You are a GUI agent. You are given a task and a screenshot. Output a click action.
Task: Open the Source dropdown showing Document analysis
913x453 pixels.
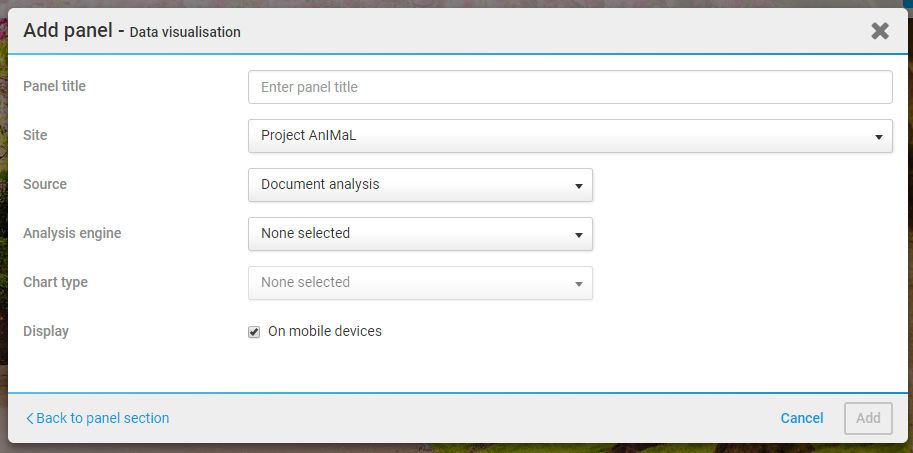(420, 185)
